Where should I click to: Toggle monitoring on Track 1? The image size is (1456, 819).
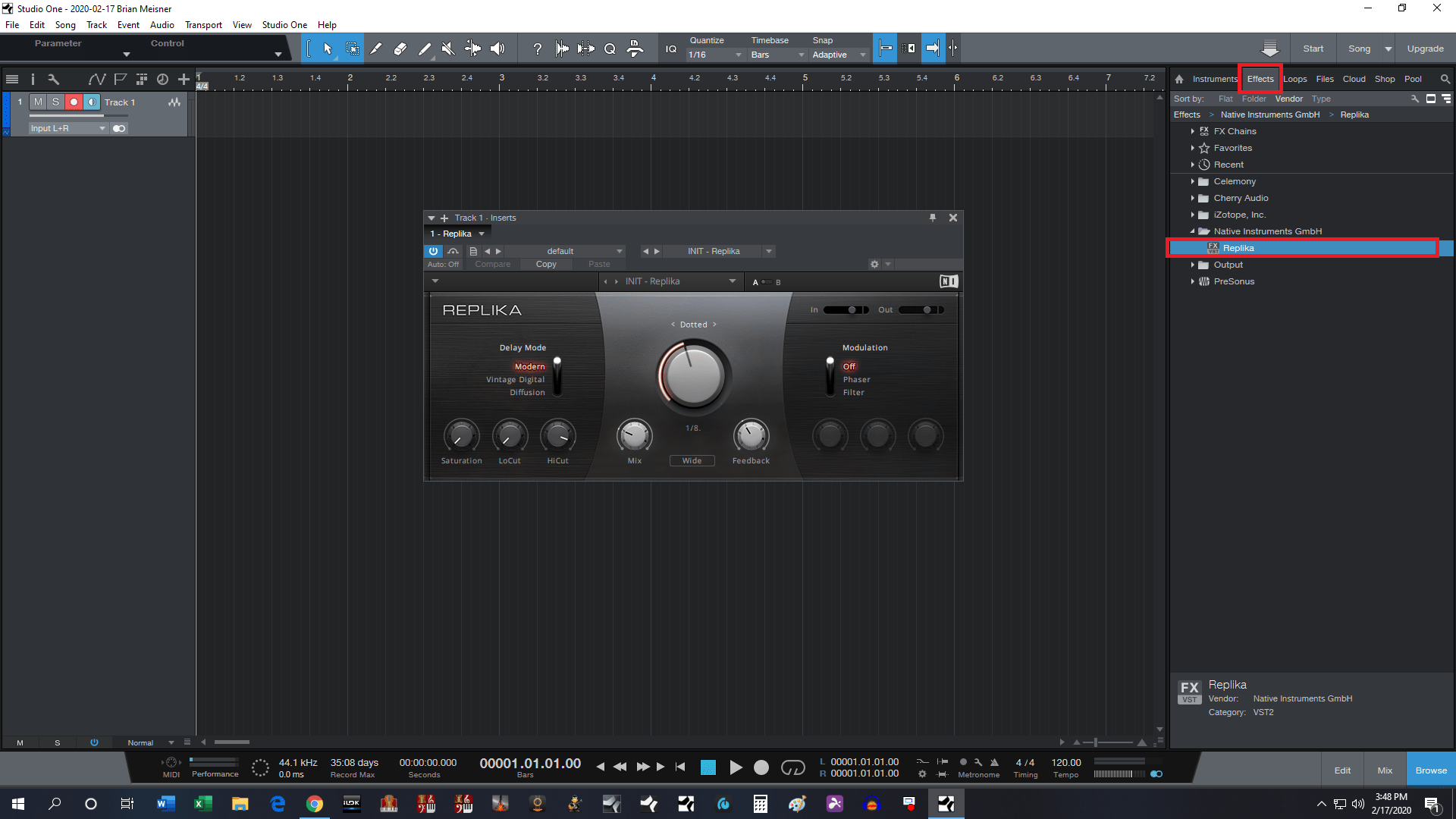91,101
